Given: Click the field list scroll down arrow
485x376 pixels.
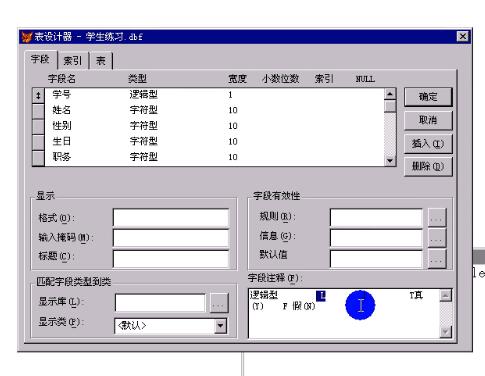Looking at the screenshot, I should [x=390, y=161].
